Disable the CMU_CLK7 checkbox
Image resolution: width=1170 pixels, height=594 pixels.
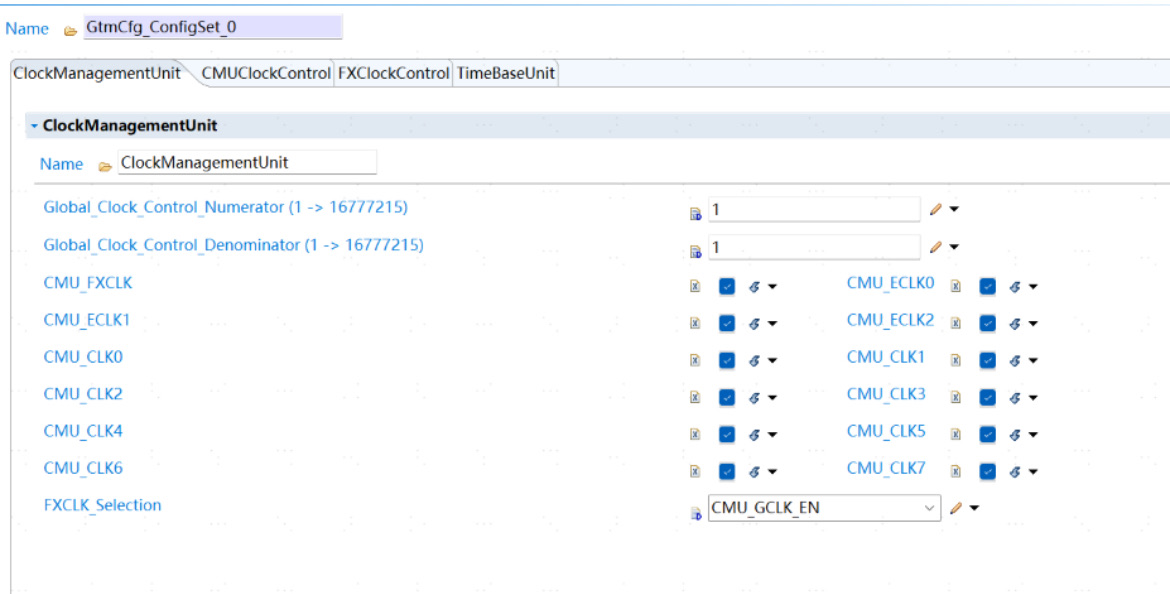coord(987,472)
